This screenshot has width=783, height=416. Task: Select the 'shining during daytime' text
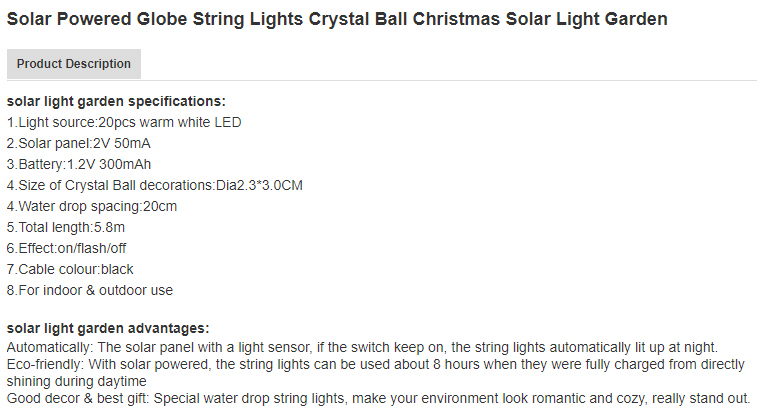(x=77, y=381)
